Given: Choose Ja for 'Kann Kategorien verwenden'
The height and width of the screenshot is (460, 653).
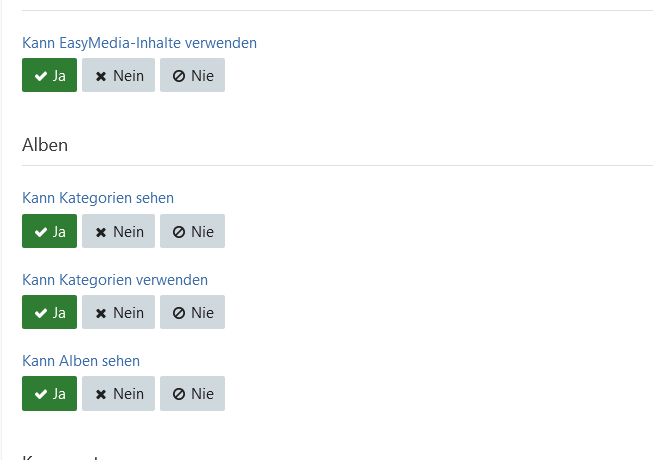Looking at the screenshot, I should point(49,312).
